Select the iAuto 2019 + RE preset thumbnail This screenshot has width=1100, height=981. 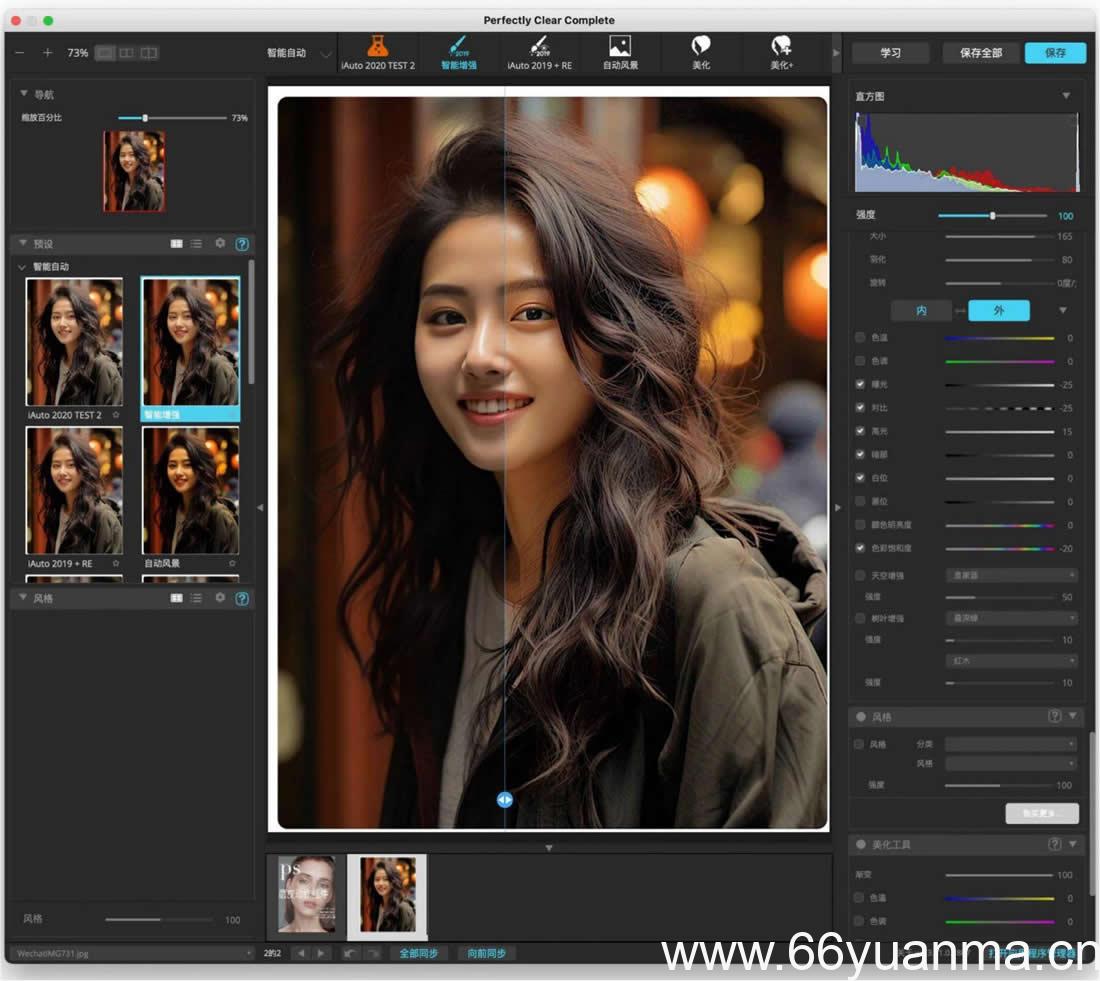(74, 490)
